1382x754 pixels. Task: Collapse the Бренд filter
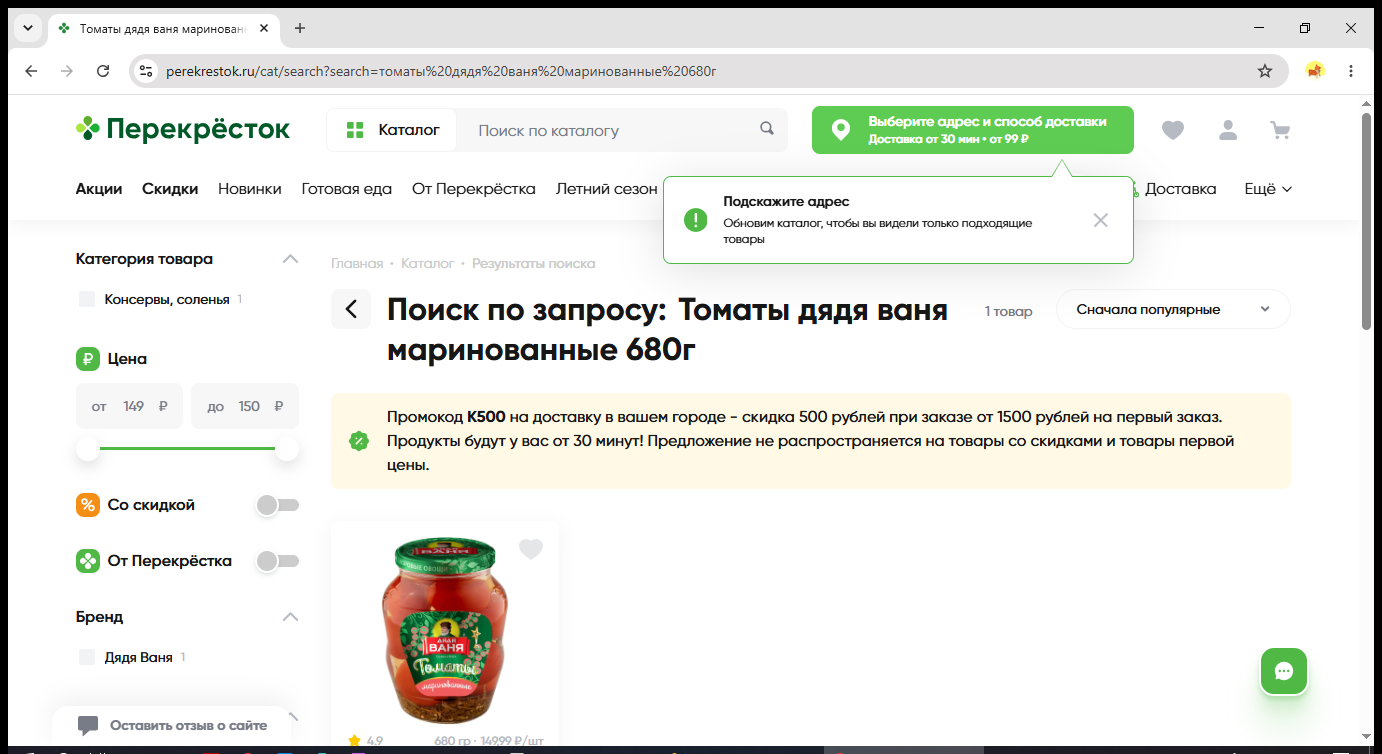click(290, 617)
